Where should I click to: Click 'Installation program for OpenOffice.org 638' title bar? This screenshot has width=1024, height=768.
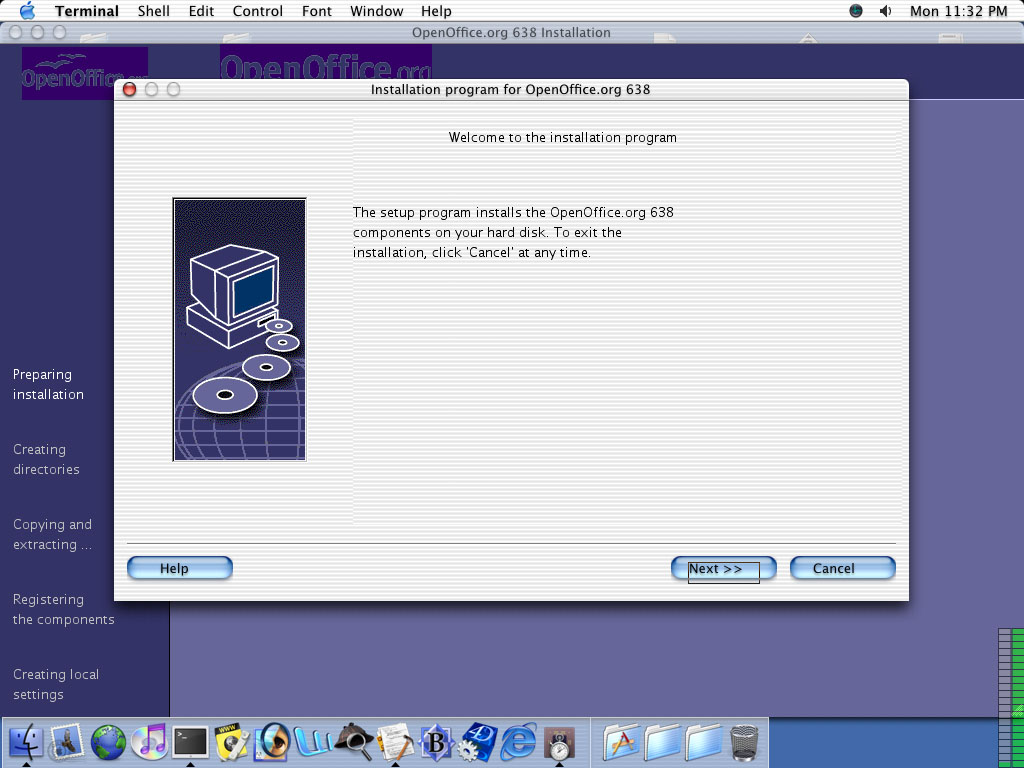(511, 89)
